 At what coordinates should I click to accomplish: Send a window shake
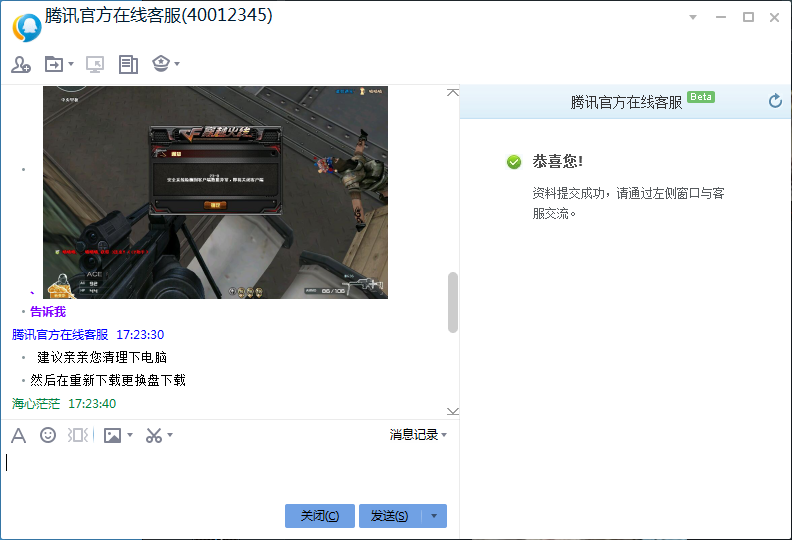(78, 435)
